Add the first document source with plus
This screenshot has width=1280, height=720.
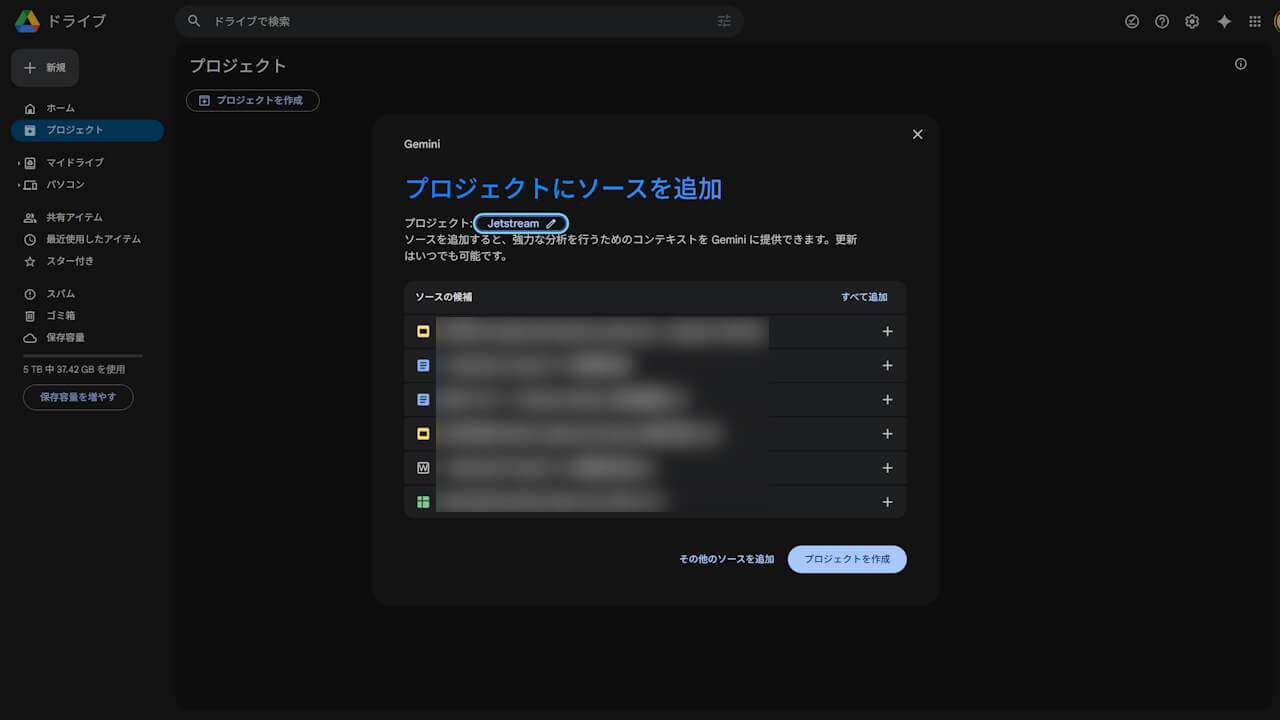887,365
